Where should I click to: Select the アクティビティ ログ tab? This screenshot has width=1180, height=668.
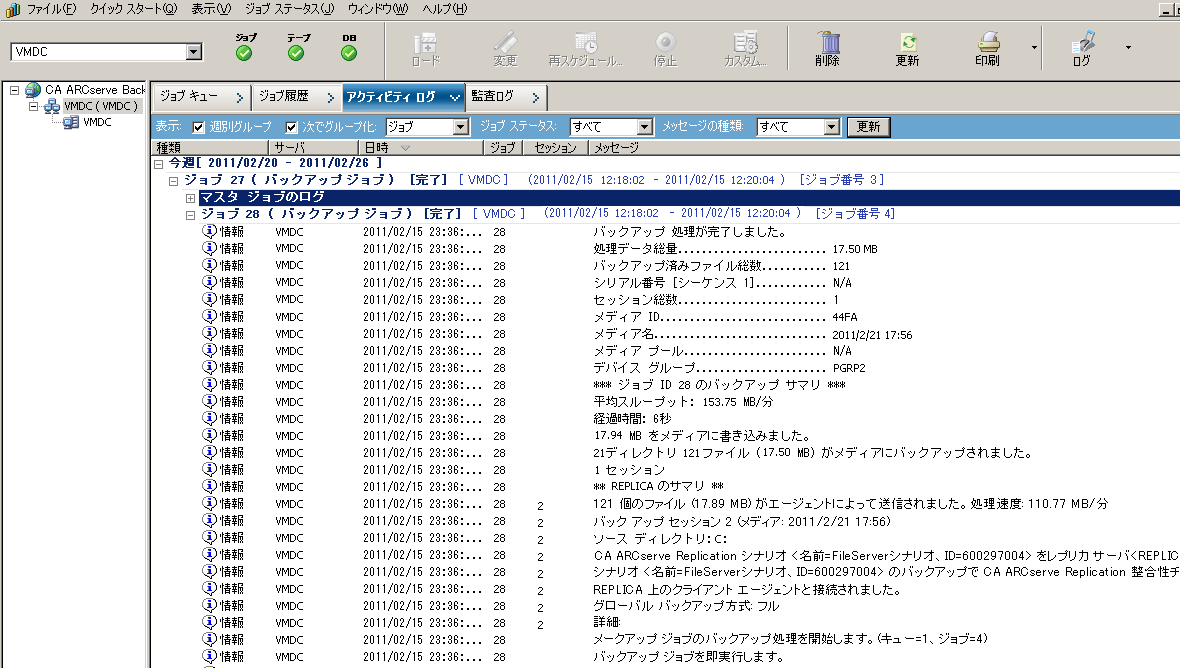(403, 96)
